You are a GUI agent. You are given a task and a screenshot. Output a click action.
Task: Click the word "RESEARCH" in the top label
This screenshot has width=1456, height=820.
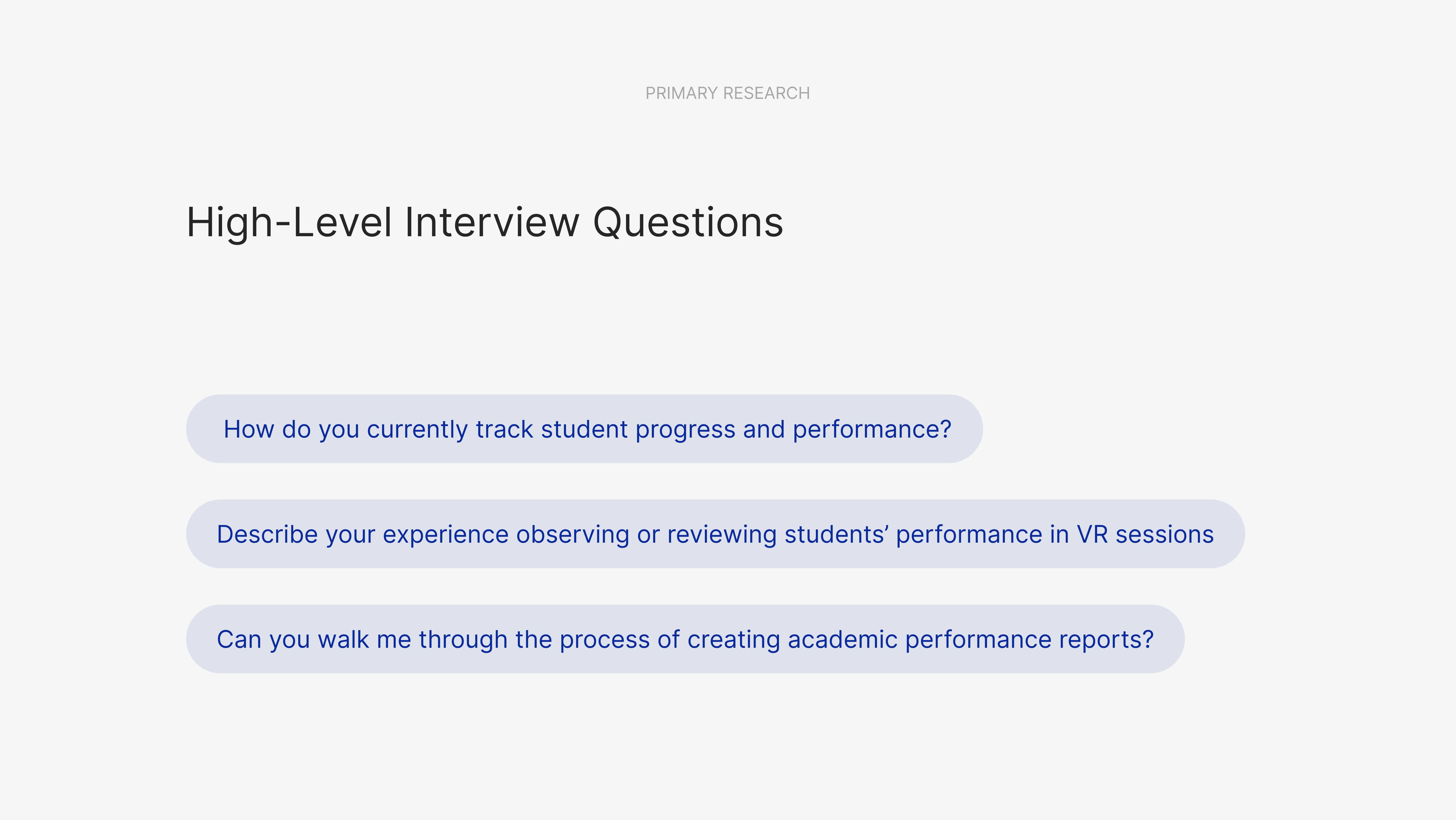point(766,93)
